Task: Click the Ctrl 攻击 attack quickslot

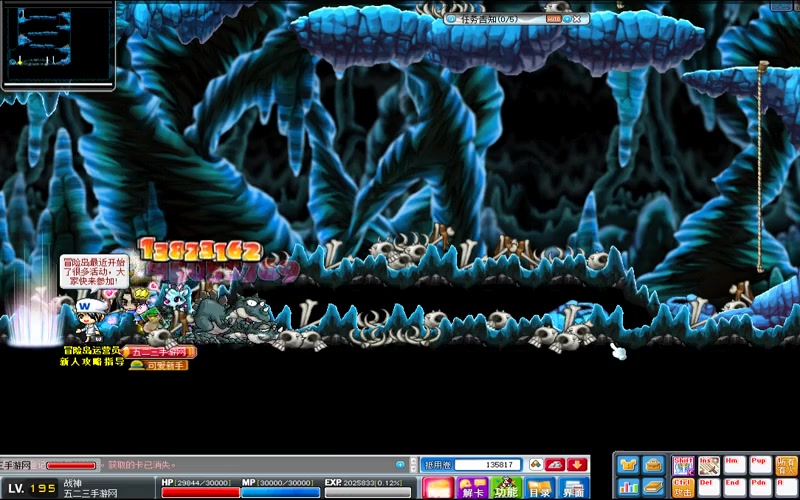Action: [683, 488]
